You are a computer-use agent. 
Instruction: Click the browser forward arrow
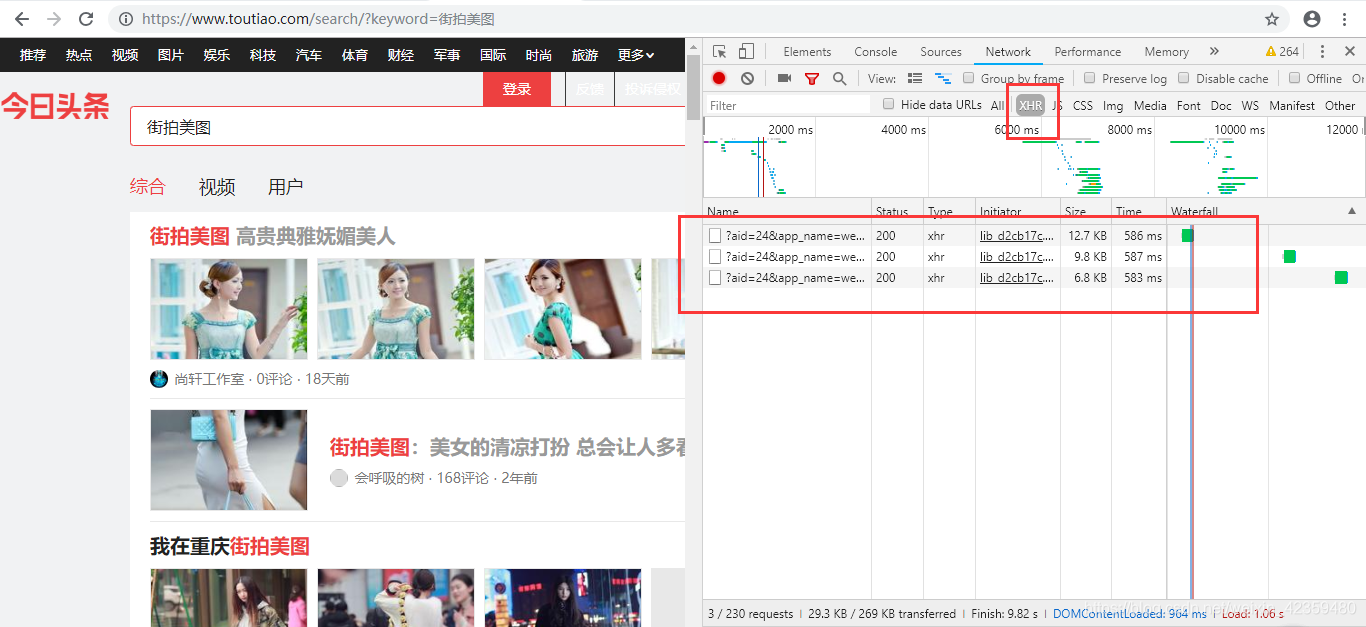pyautogui.click(x=54, y=19)
